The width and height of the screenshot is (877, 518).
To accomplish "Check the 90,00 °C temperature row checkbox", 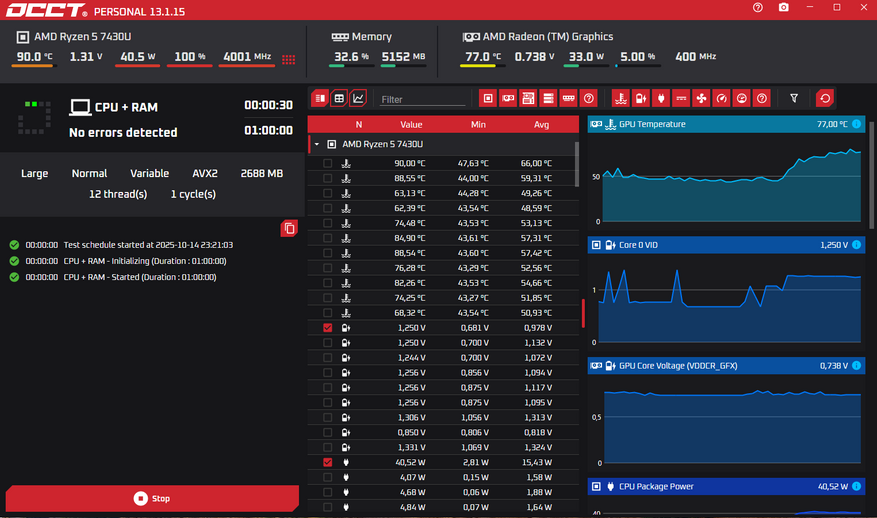I will click(328, 163).
